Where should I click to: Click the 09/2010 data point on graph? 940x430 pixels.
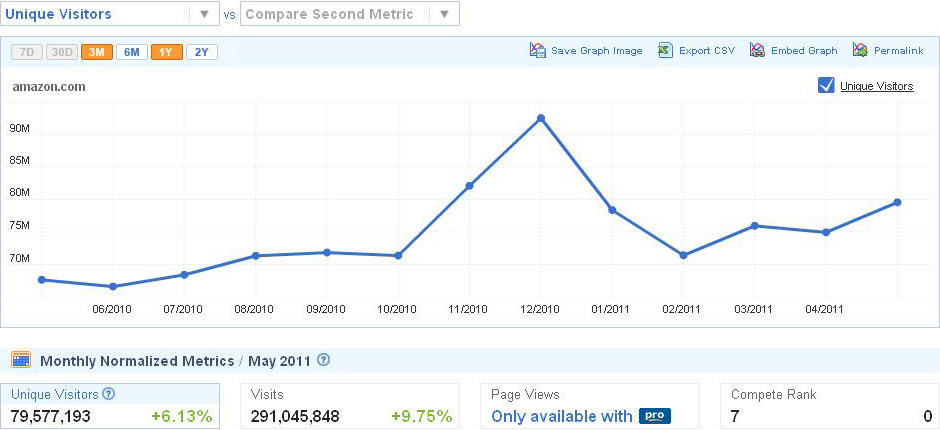[x=327, y=252]
